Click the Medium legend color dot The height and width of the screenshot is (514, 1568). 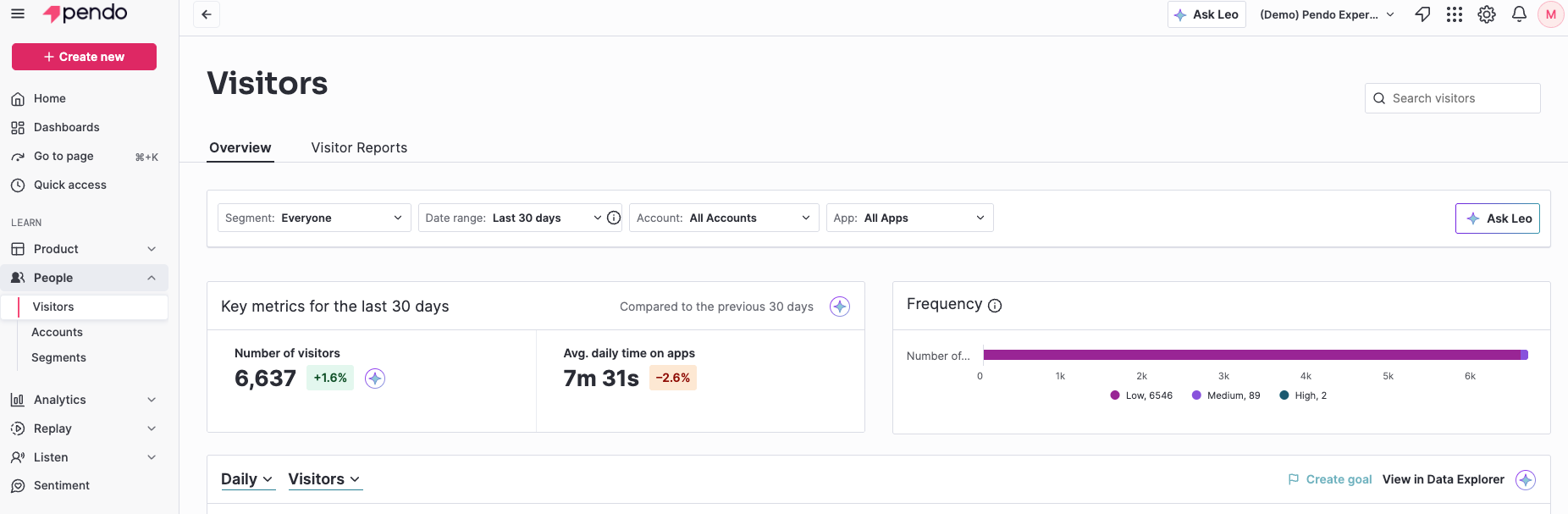point(1196,395)
